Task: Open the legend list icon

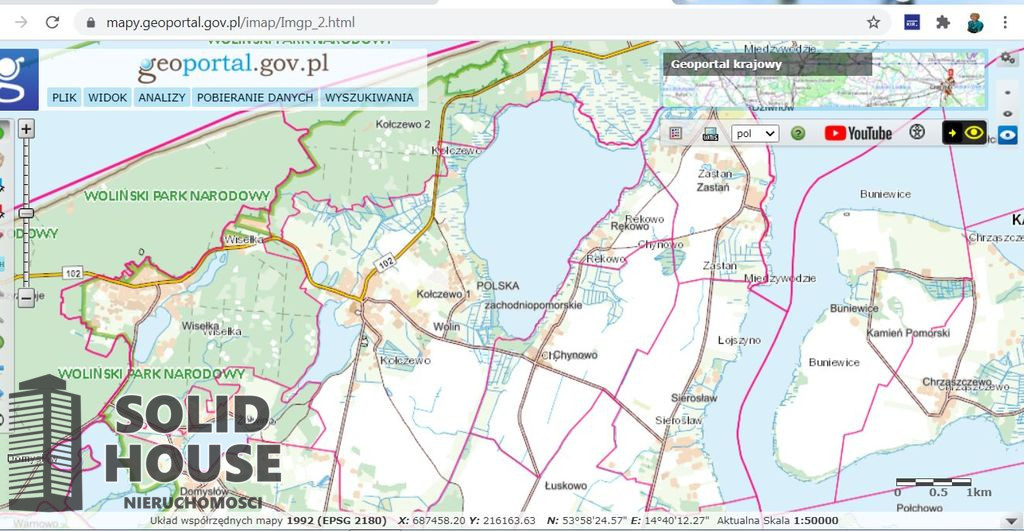Action: [675, 133]
